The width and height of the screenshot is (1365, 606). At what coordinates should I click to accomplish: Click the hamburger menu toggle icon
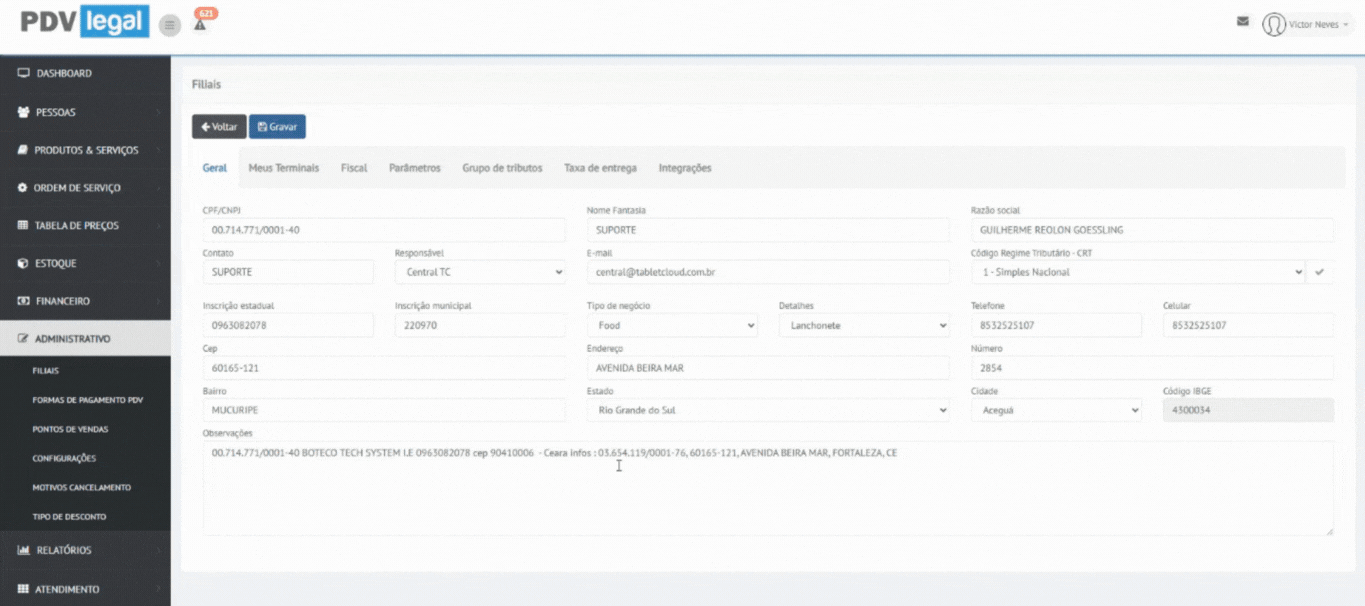pyautogui.click(x=170, y=26)
